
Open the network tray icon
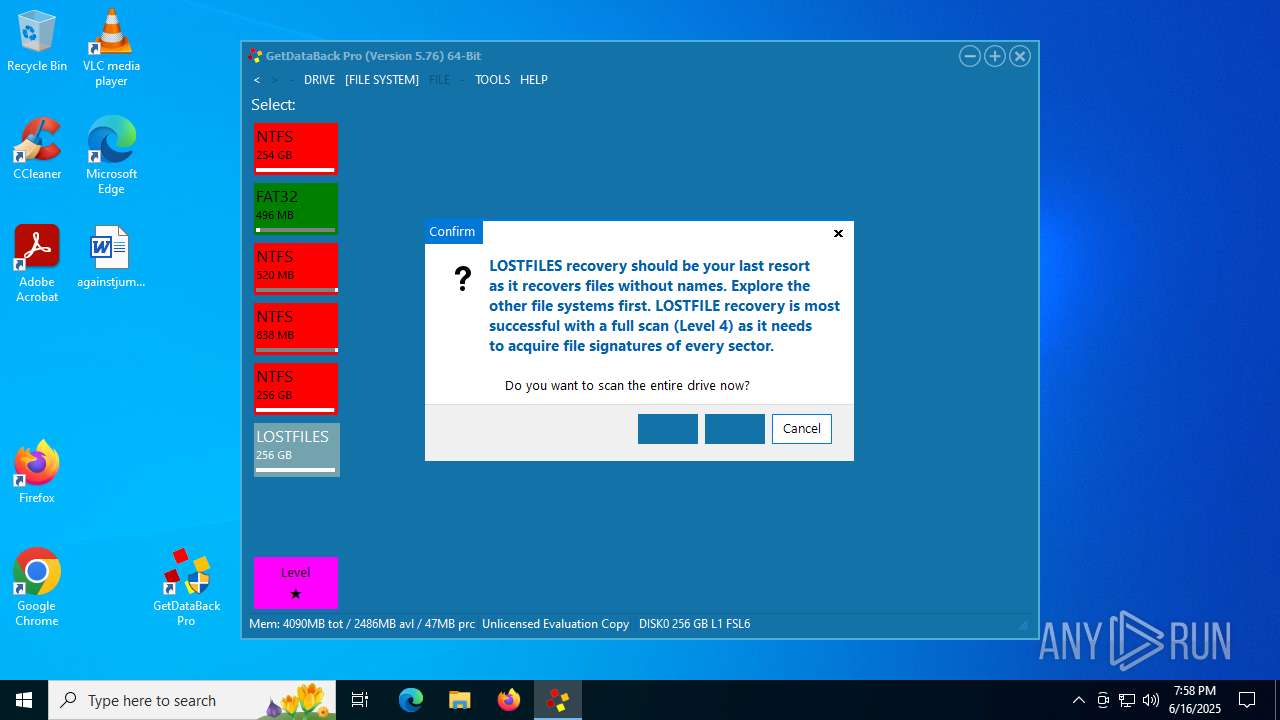[1127, 700]
